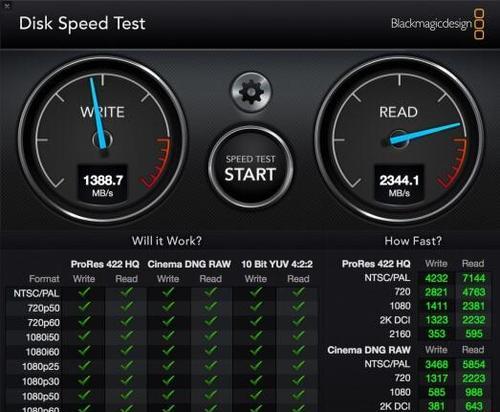Click 1080i50 Cinema DNG Read checkmark
500x412 pixels.
211,336
